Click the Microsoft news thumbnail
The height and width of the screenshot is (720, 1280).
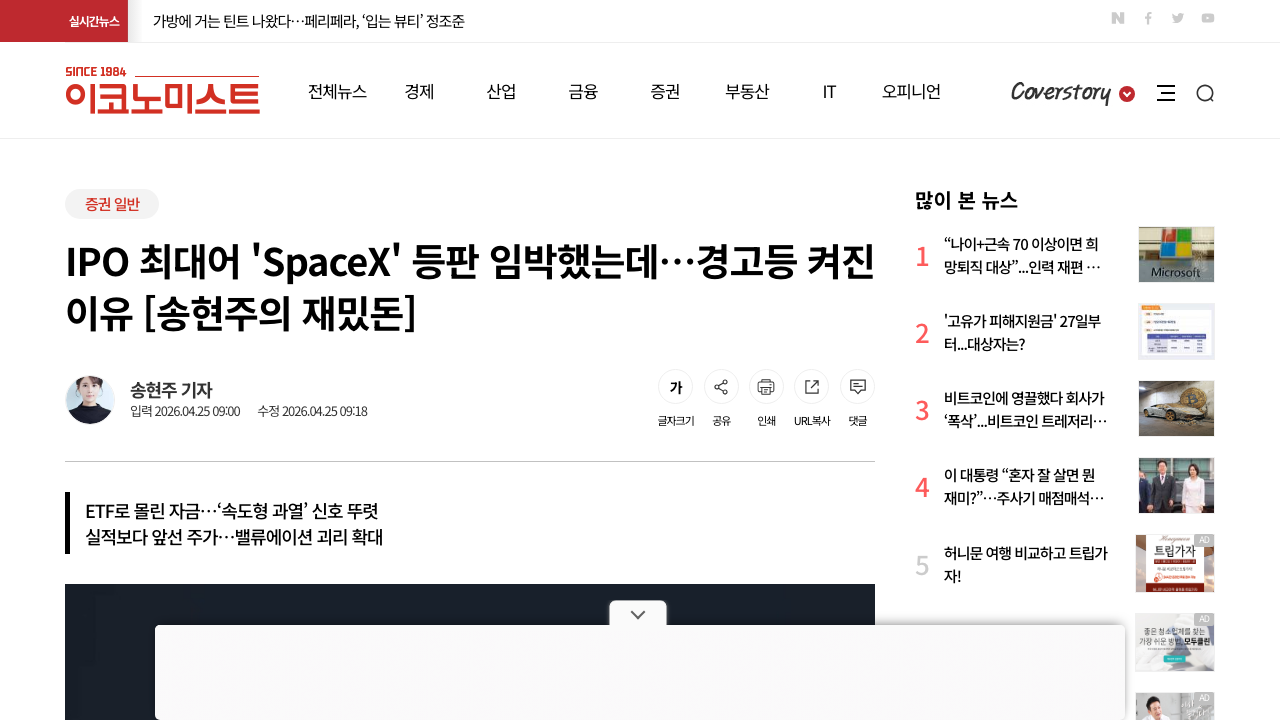click(1176, 254)
